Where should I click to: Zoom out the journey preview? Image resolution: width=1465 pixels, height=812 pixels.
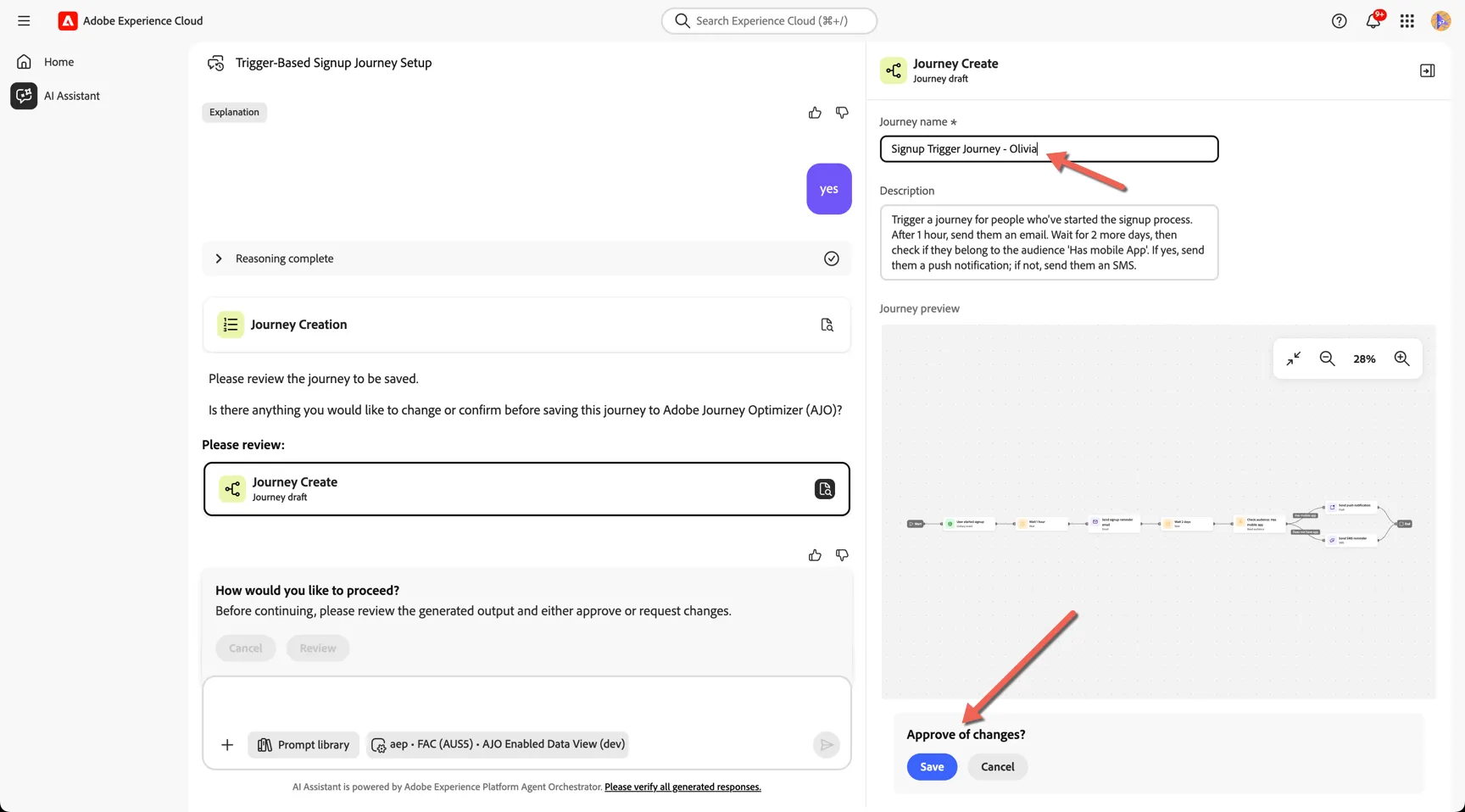[x=1327, y=359]
